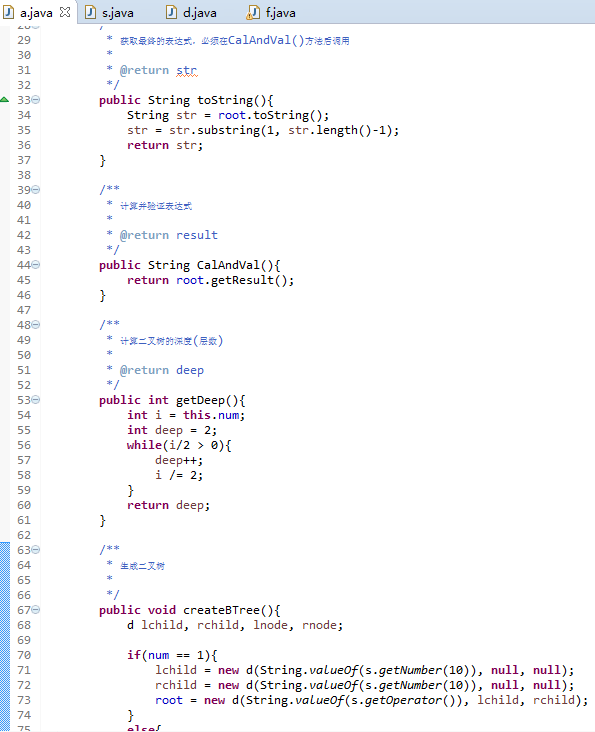
Task: Click the createBTree method name declaration
Action: tap(221, 610)
